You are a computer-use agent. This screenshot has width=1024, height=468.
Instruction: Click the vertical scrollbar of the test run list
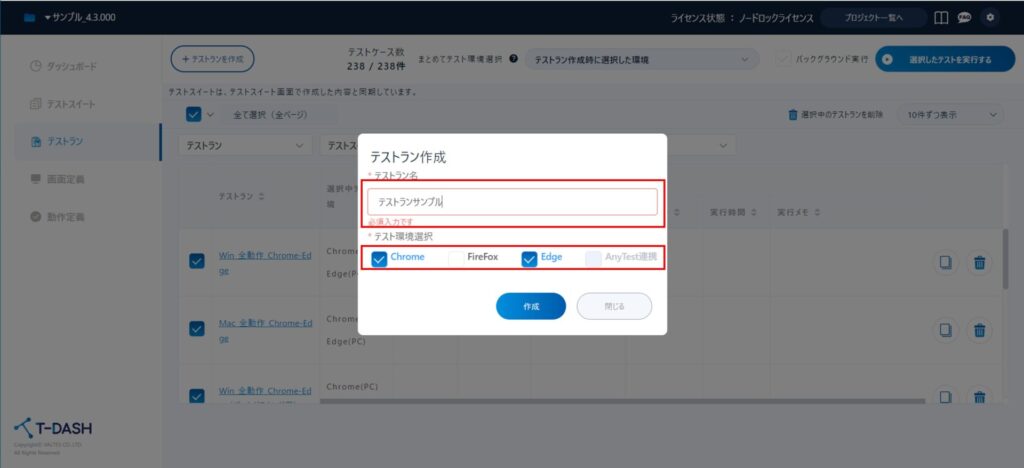click(x=1005, y=260)
